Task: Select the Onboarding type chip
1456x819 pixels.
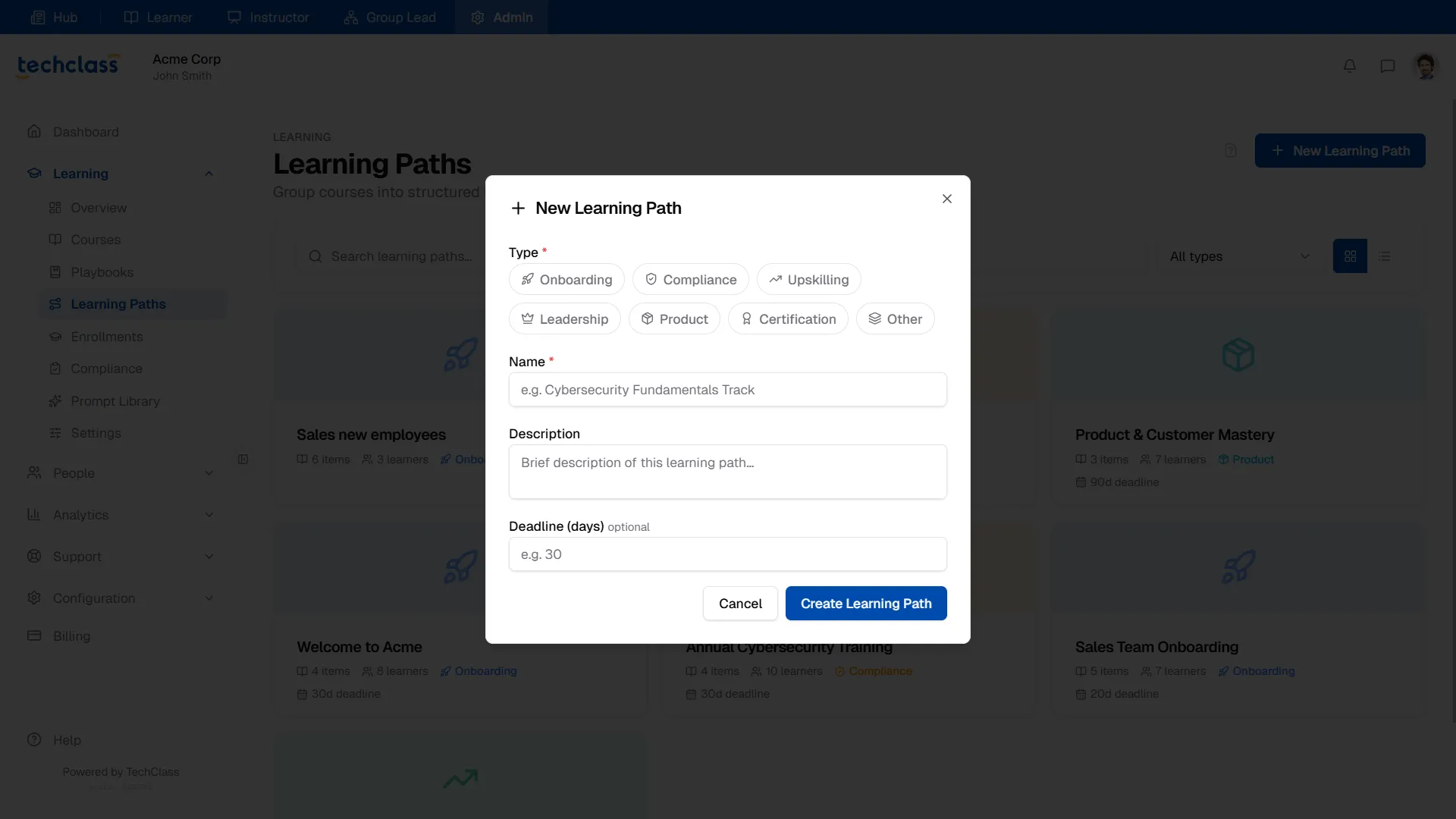Action: click(566, 279)
